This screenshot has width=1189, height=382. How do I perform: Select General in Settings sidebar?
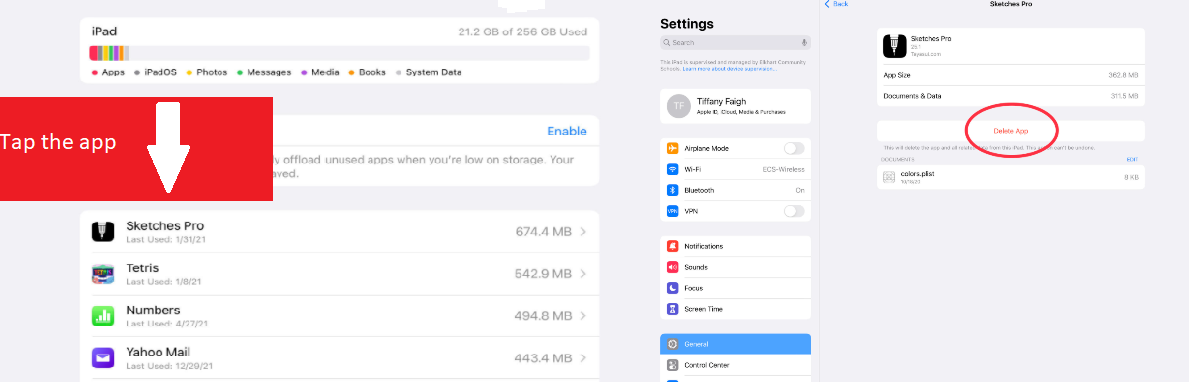(x=736, y=344)
